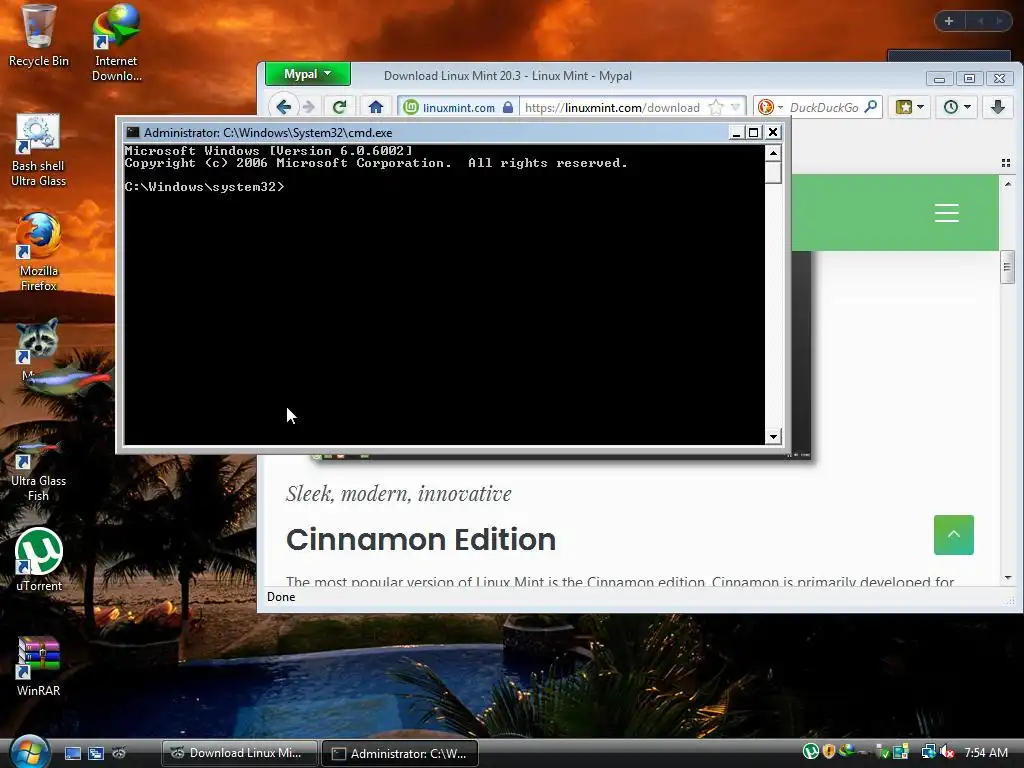The height and width of the screenshot is (768, 1024).
Task: Click the Mypal page scrollbar thumb
Action: pos(1007,267)
